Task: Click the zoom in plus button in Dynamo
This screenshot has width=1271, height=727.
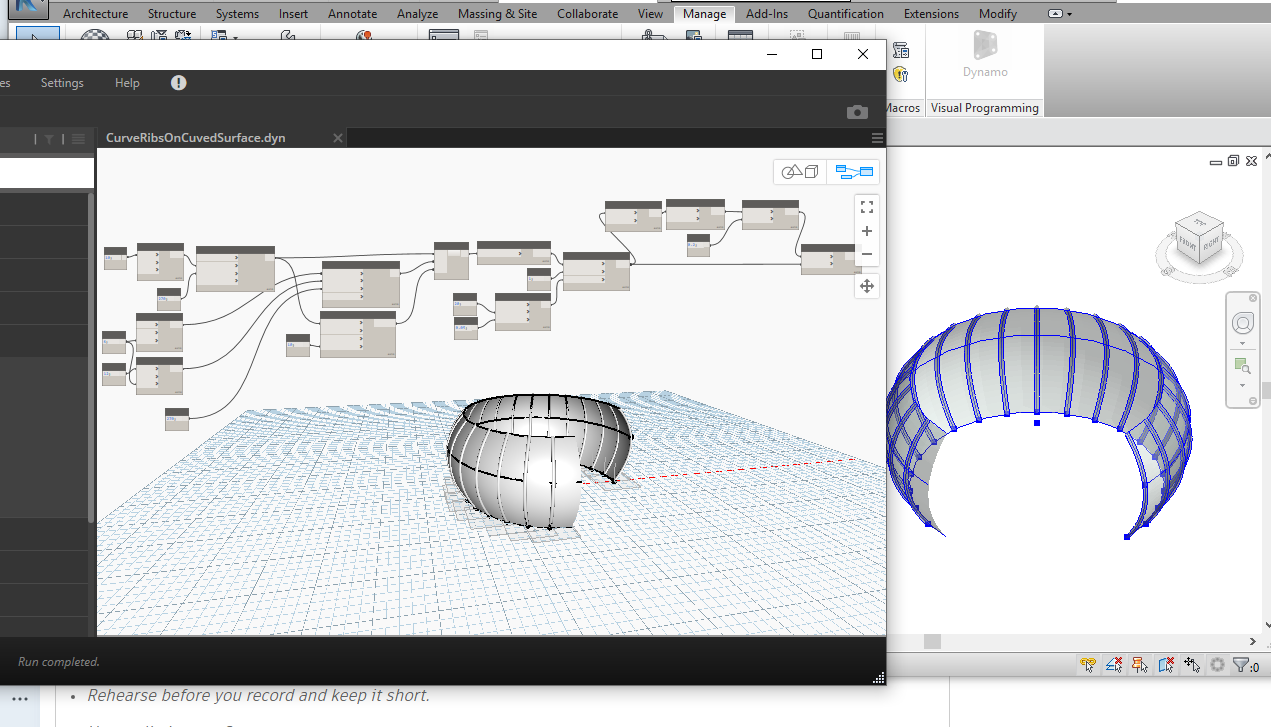Action: (866, 231)
